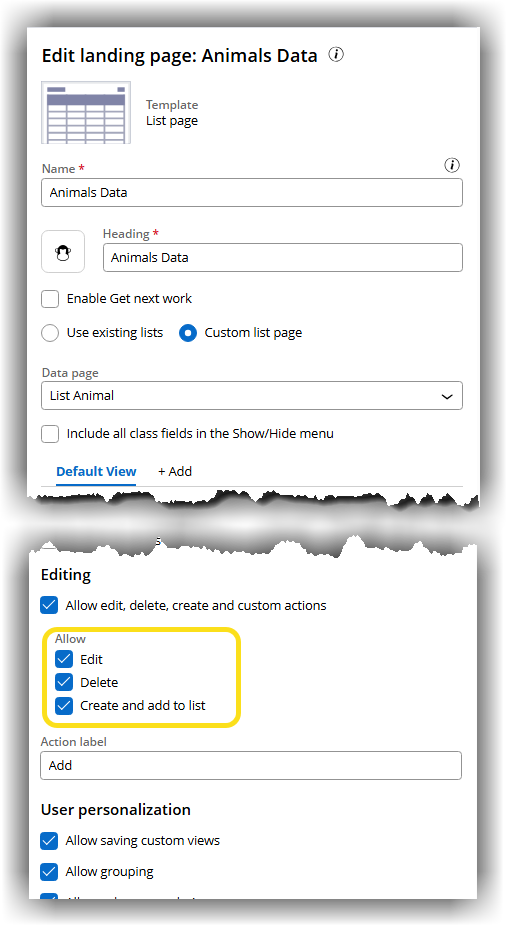The width and height of the screenshot is (507, 926).
Task: Click the Heading input field
Action: tap(283, 257)
